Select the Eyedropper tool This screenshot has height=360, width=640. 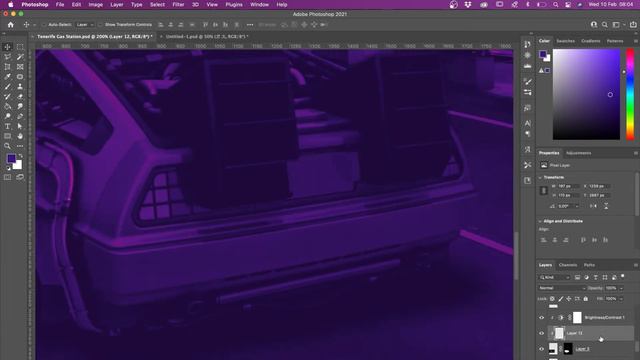7,77
